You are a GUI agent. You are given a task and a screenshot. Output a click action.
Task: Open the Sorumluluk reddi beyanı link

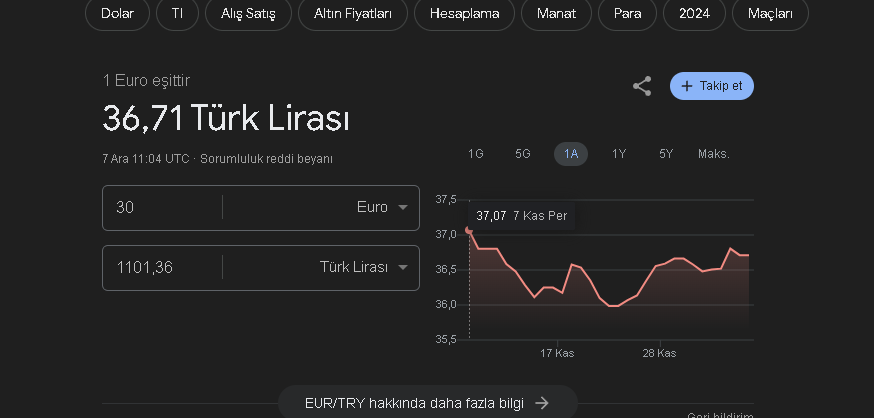266,159
